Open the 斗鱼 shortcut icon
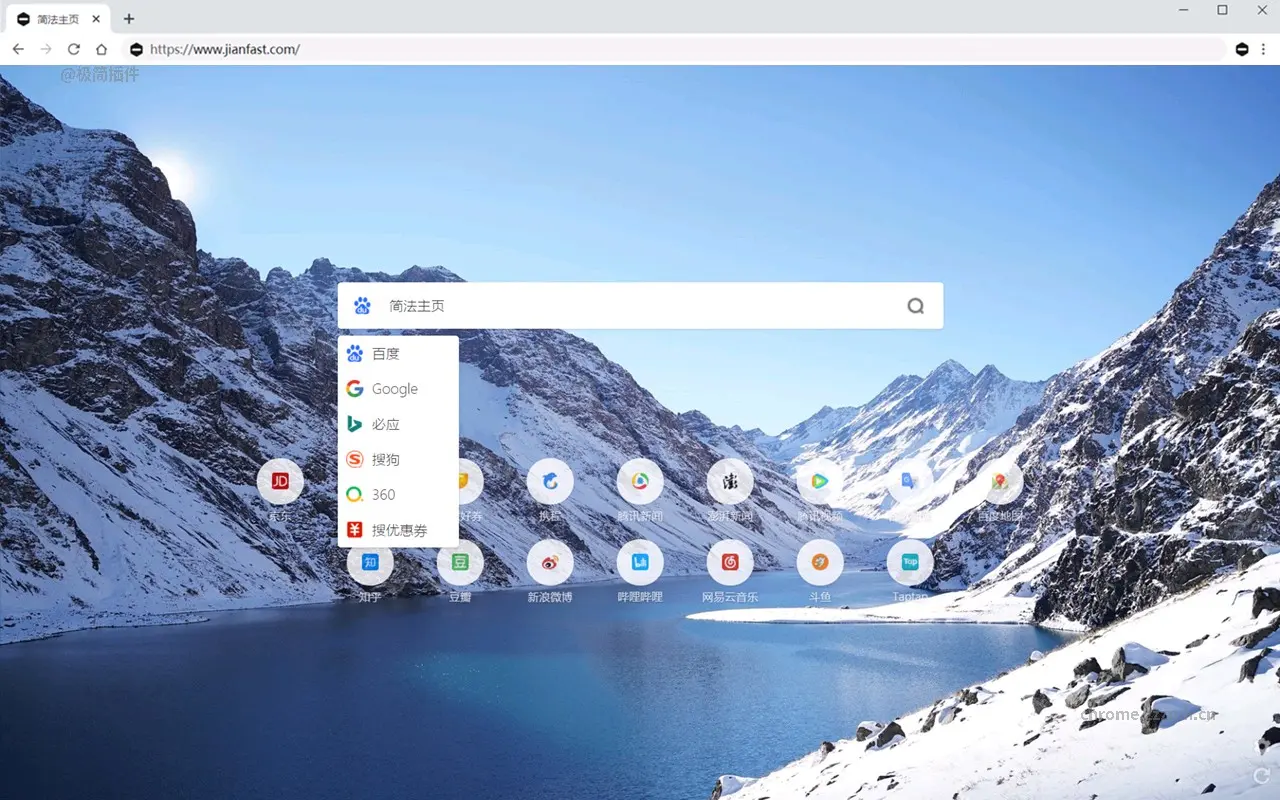1280x800 pixels. pos(820,563)
